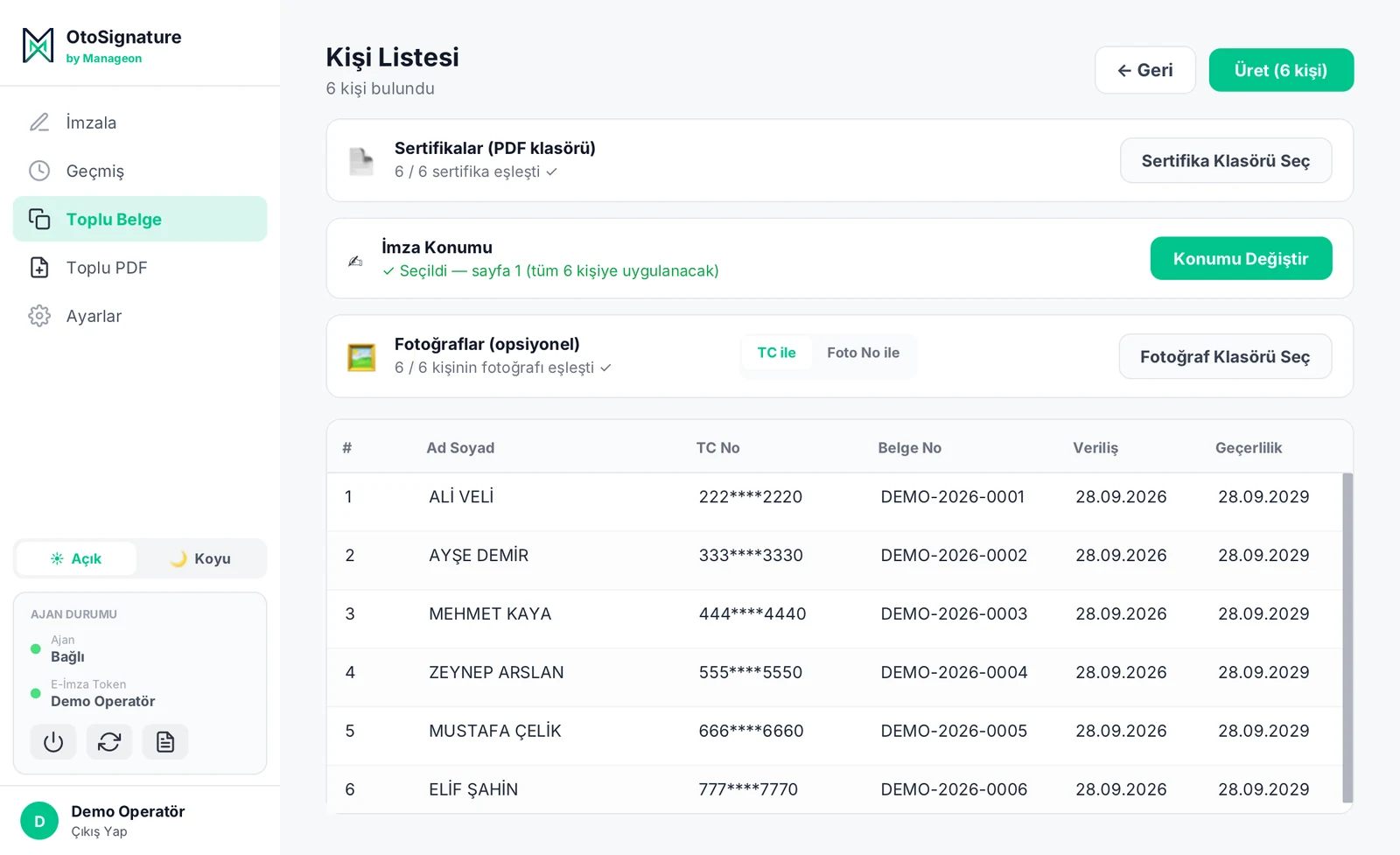Click the Belge No column header
Screen dimensions: 1400x855
tap(910, 448)
